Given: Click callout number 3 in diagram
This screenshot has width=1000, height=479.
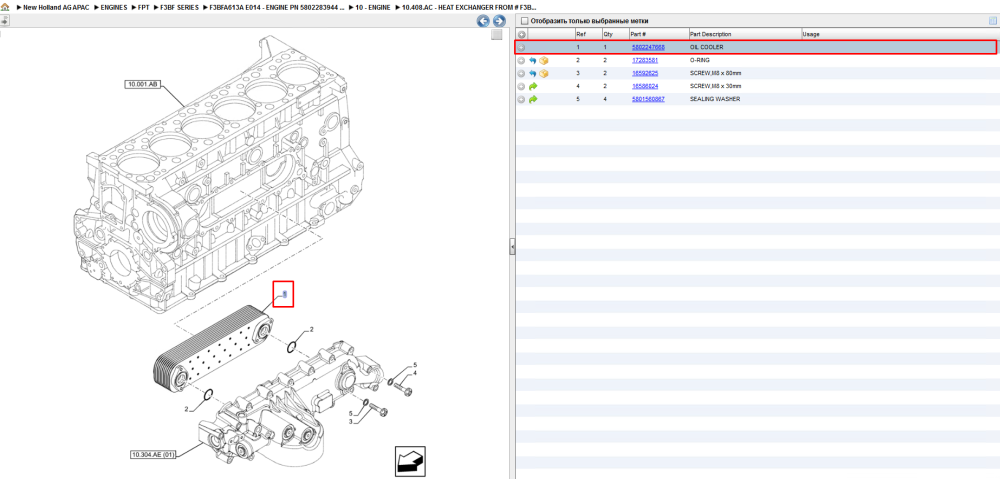Looking at the screenshot, I should click(351, 421).
